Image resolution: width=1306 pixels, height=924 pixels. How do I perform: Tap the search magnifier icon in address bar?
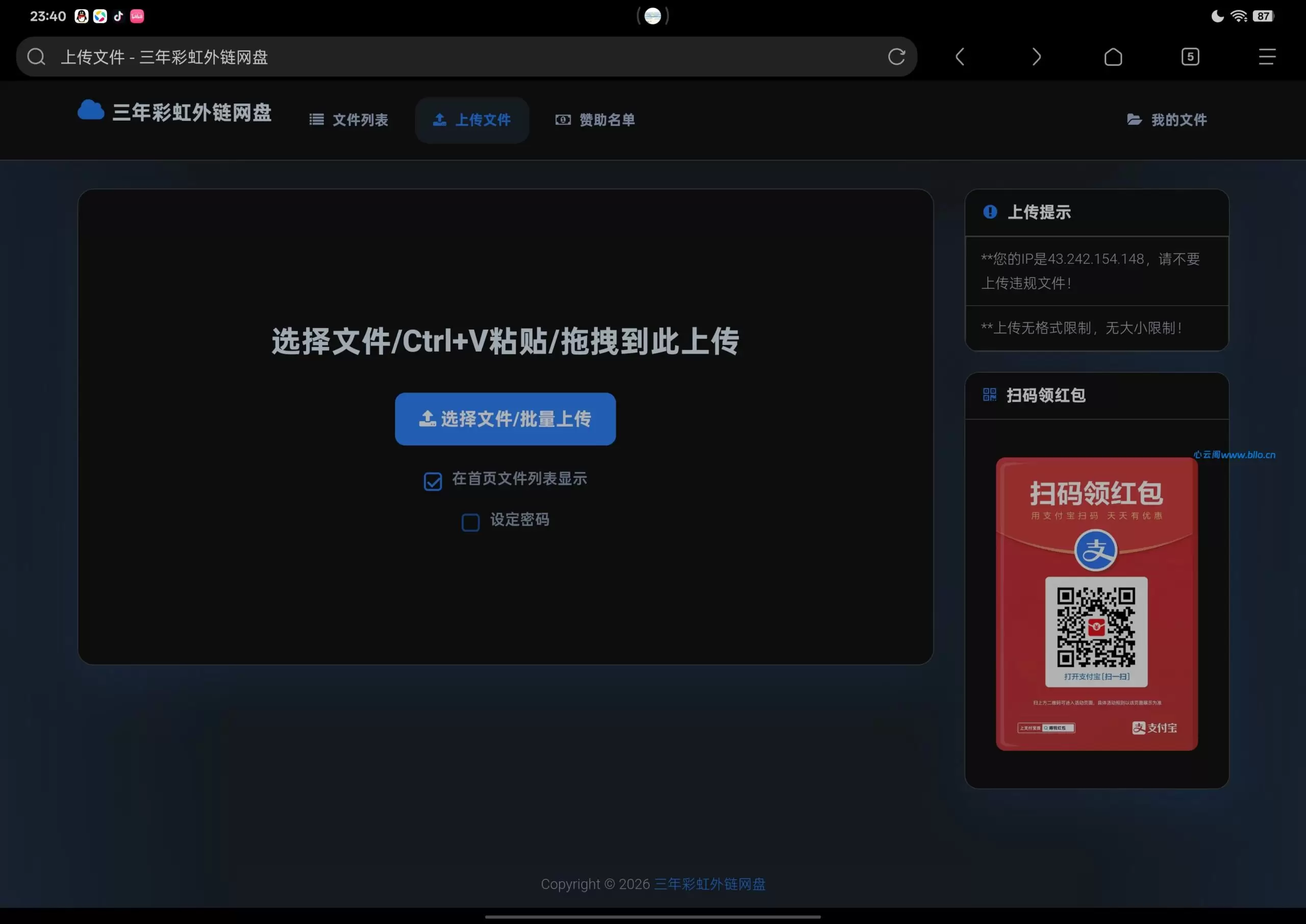[36, 56]
